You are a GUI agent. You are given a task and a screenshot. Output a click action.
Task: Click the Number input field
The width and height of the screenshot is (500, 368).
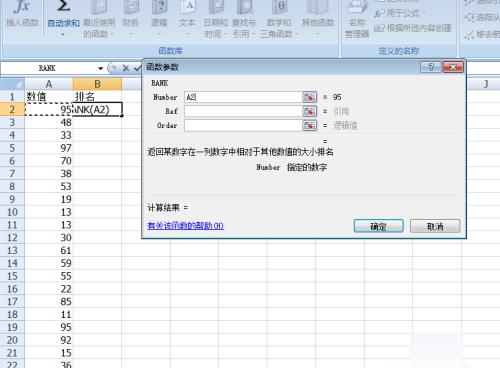(243, 97)
